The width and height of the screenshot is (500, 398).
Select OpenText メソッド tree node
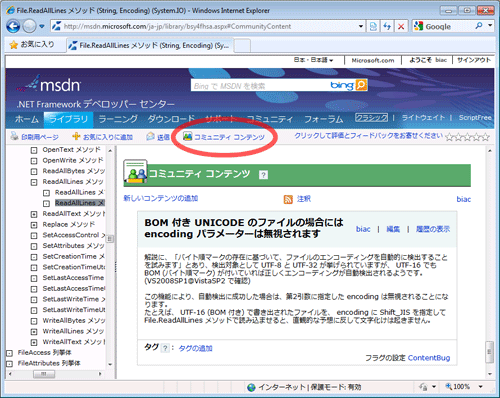71,150
